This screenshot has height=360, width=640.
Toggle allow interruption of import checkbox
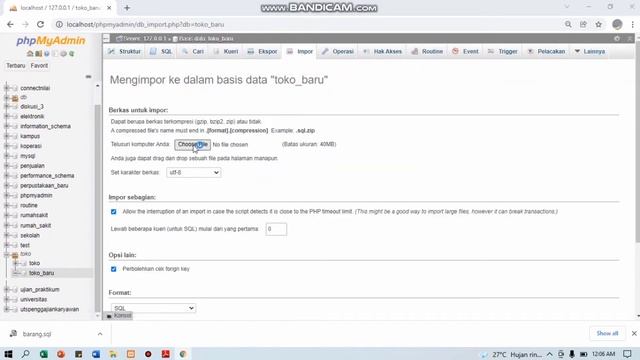pyautogui.click(x=113, y=212)
